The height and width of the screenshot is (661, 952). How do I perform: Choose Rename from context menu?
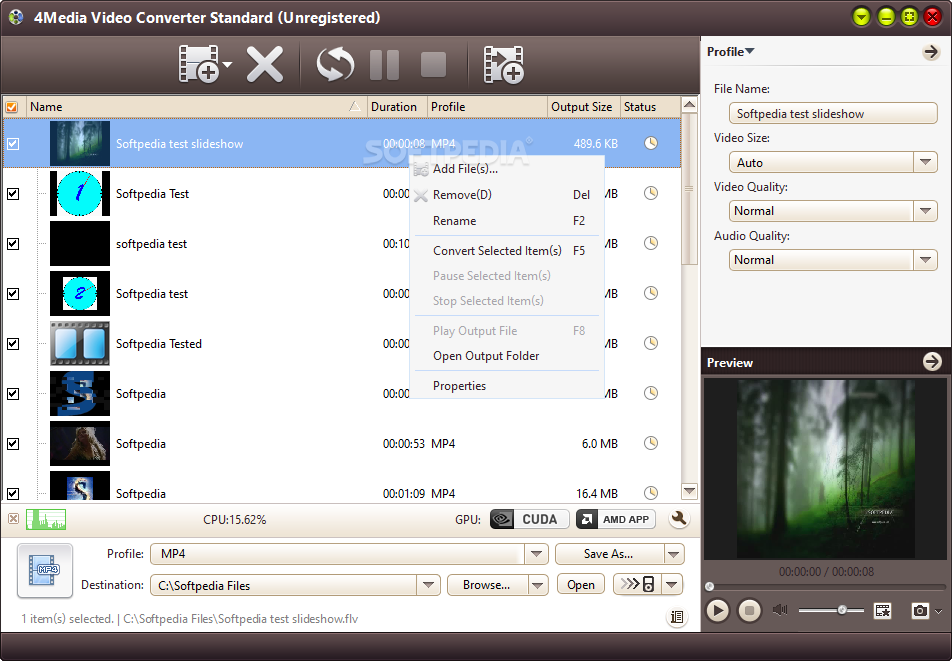[507, 221]
